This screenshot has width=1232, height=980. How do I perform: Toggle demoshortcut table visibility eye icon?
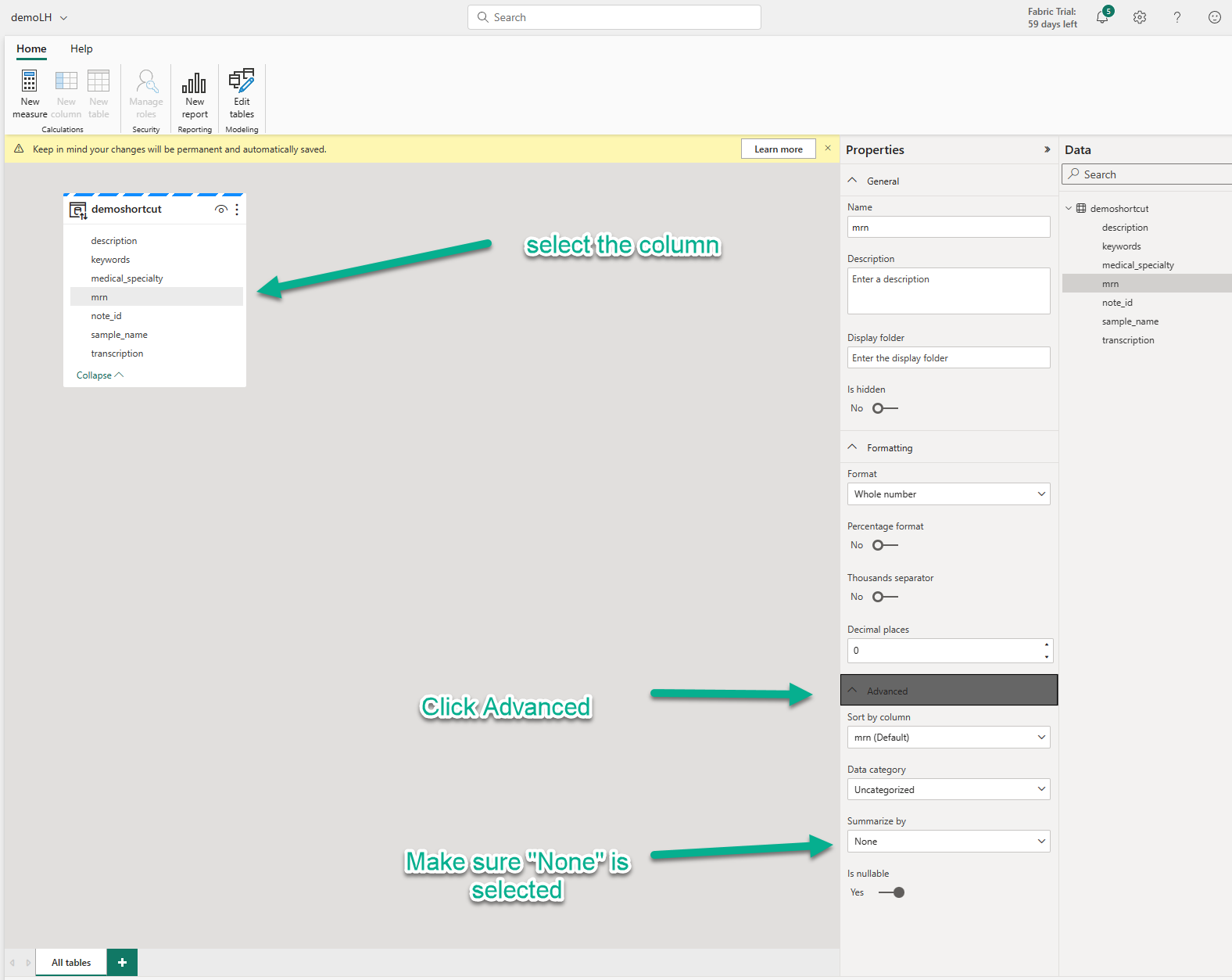tap(221, 210)
